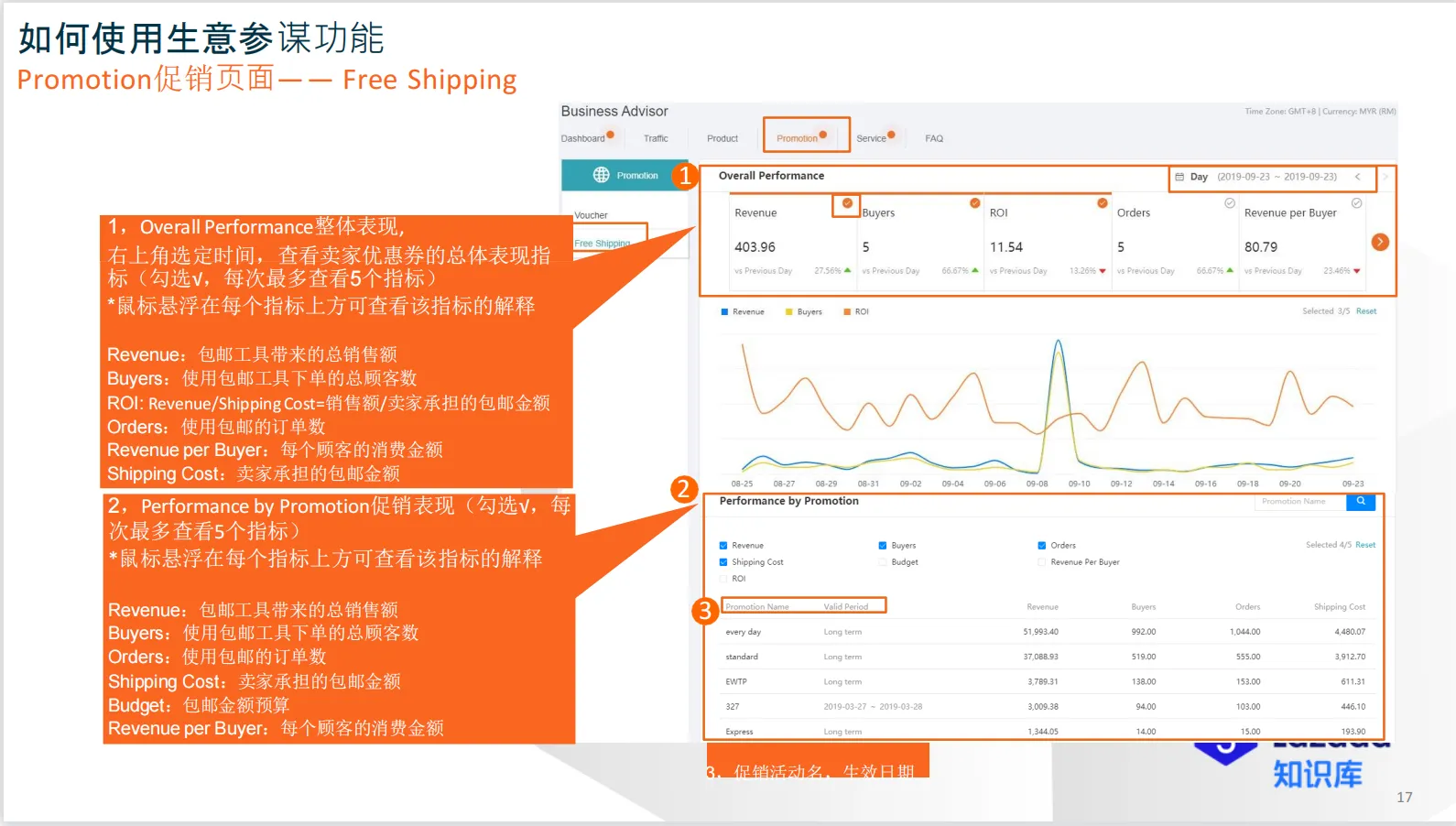Click the yellow Buyers legend swatch
This screenshot has height=826, width=1456.
[789, 312]
